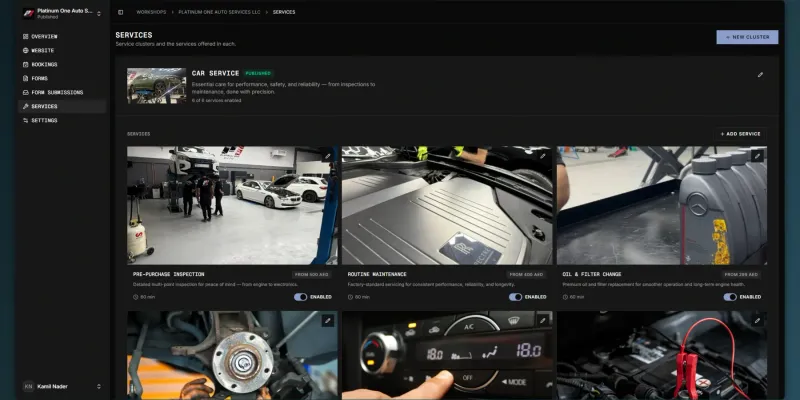Open Settings in the sidebar

click(x=62, y=120)
